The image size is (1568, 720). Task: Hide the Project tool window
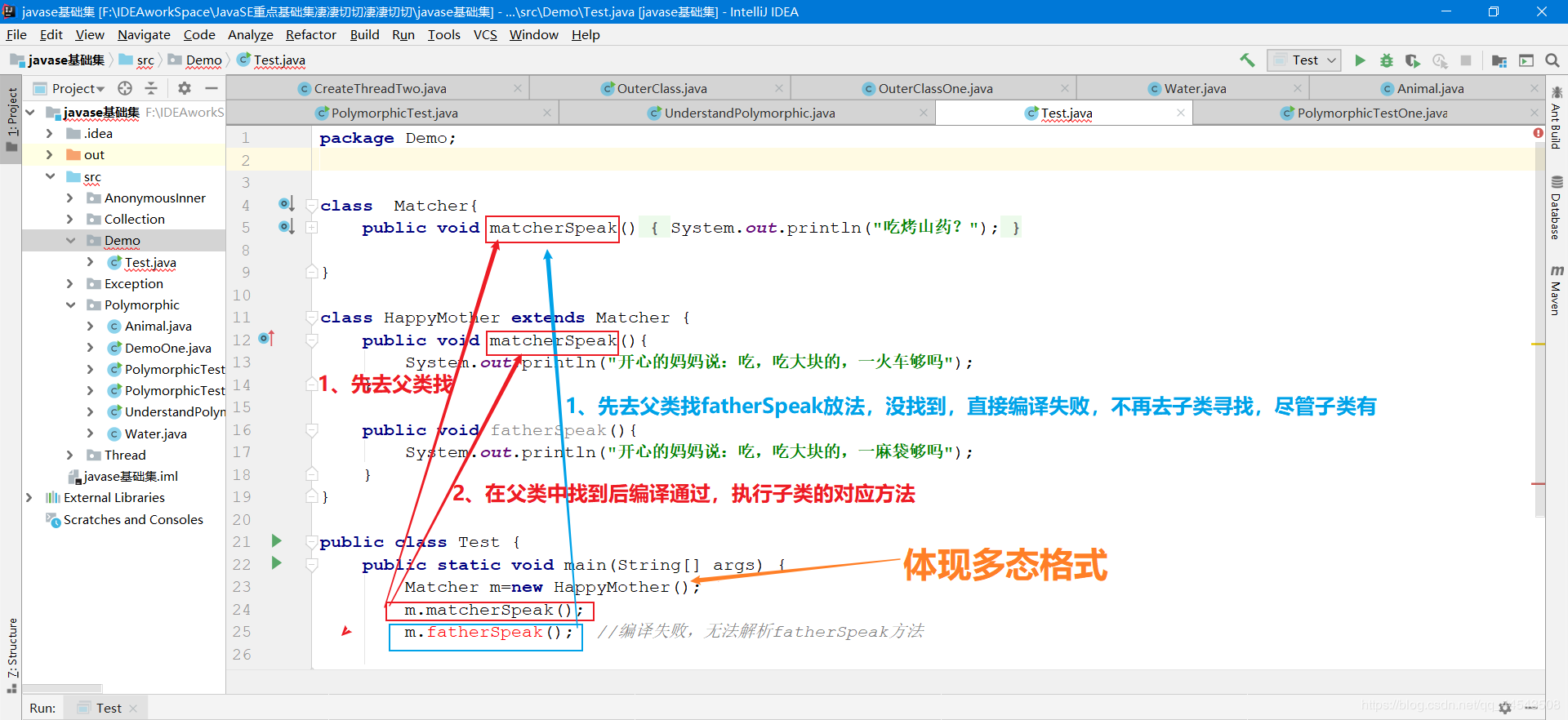click(x=212, y=88)
